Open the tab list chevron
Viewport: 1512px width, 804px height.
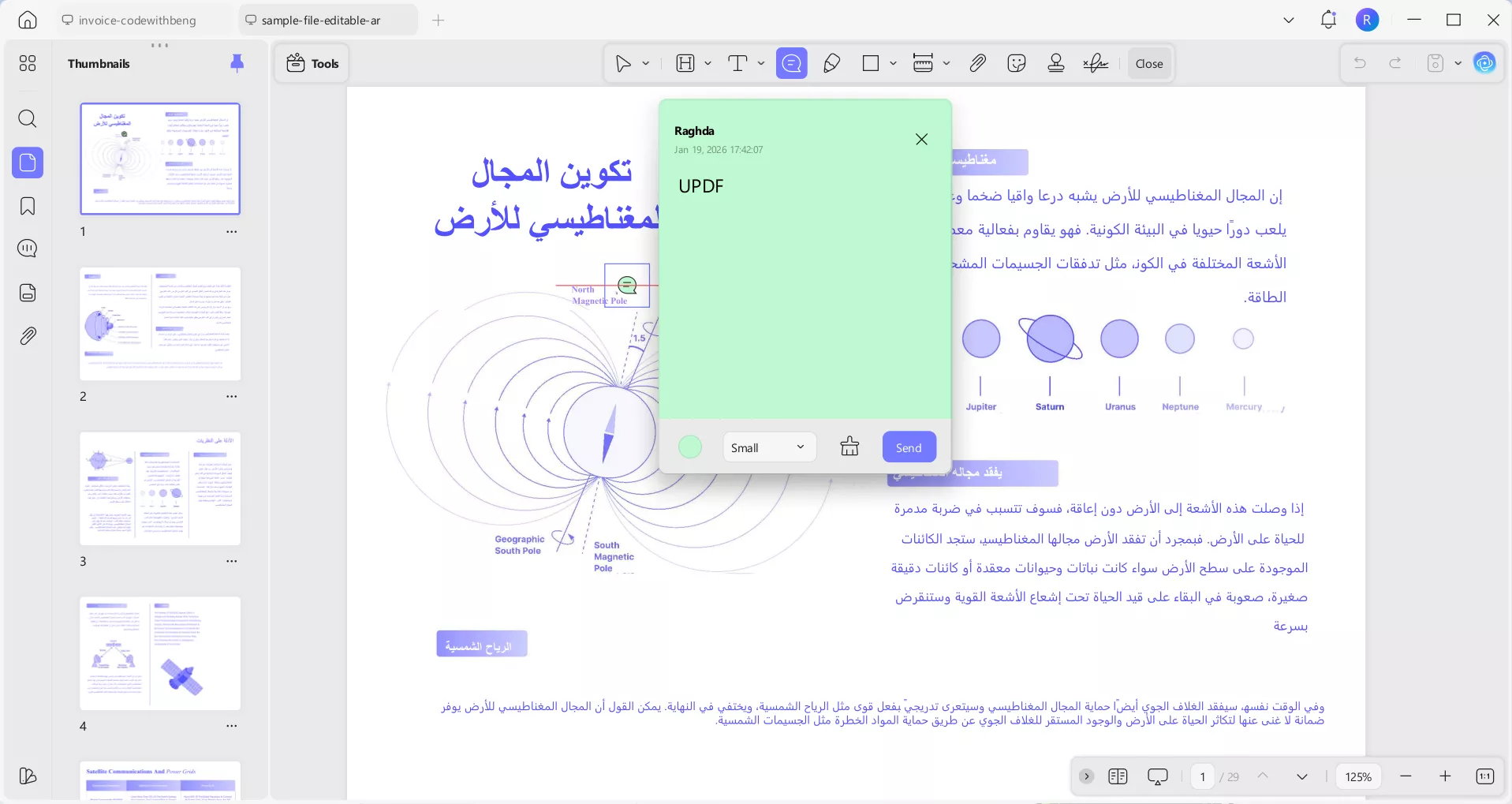(x=1289, y=21)
